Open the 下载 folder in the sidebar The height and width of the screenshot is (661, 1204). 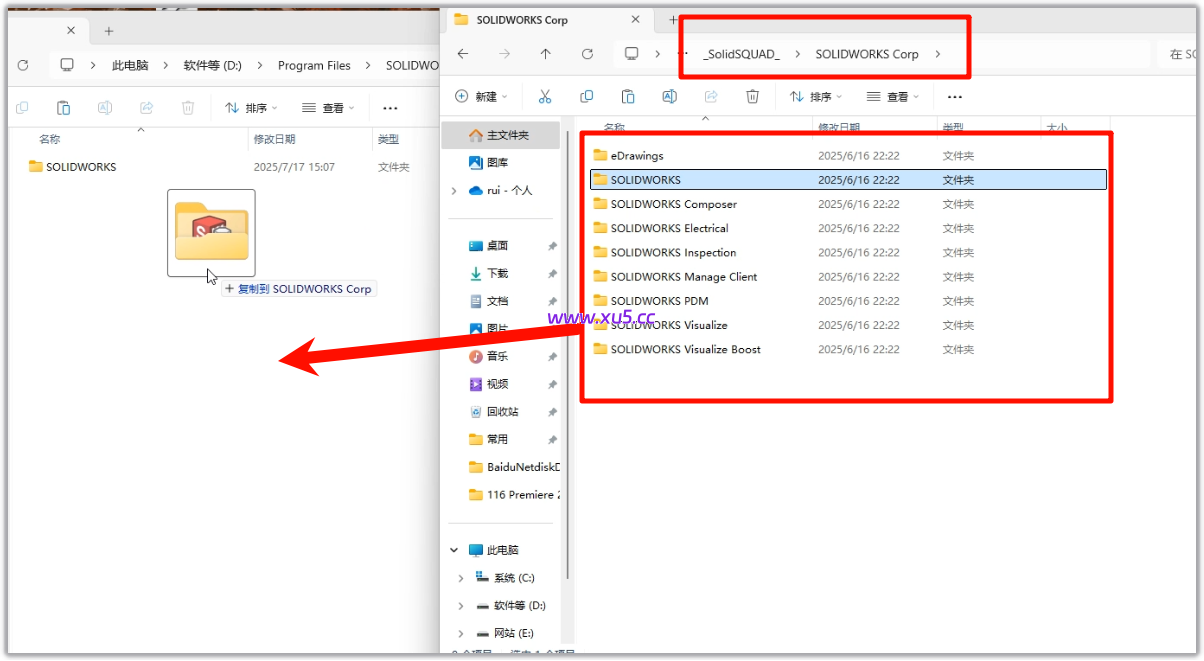[x=495, y=273]
